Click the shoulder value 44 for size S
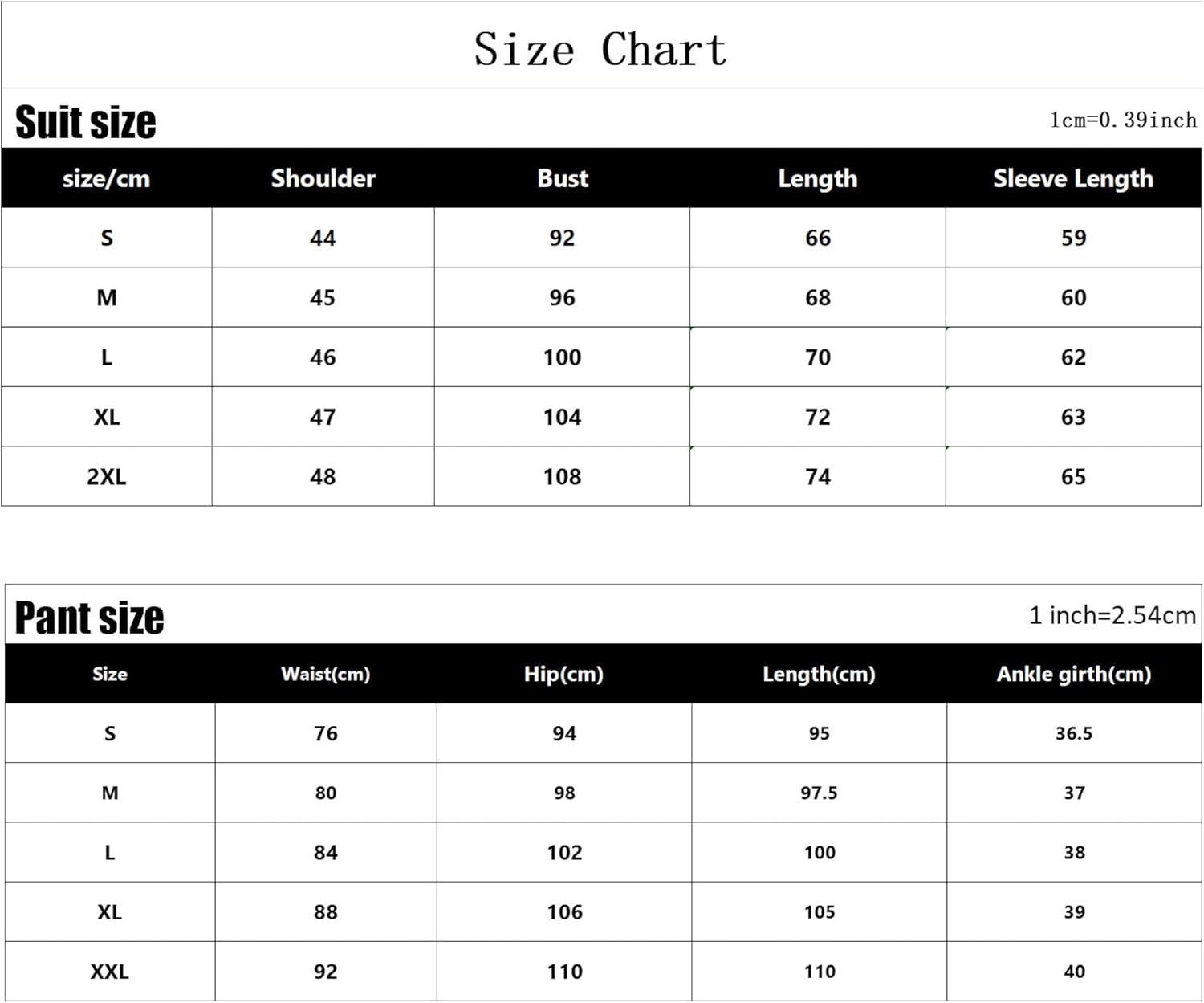 (x=323, y=239)
